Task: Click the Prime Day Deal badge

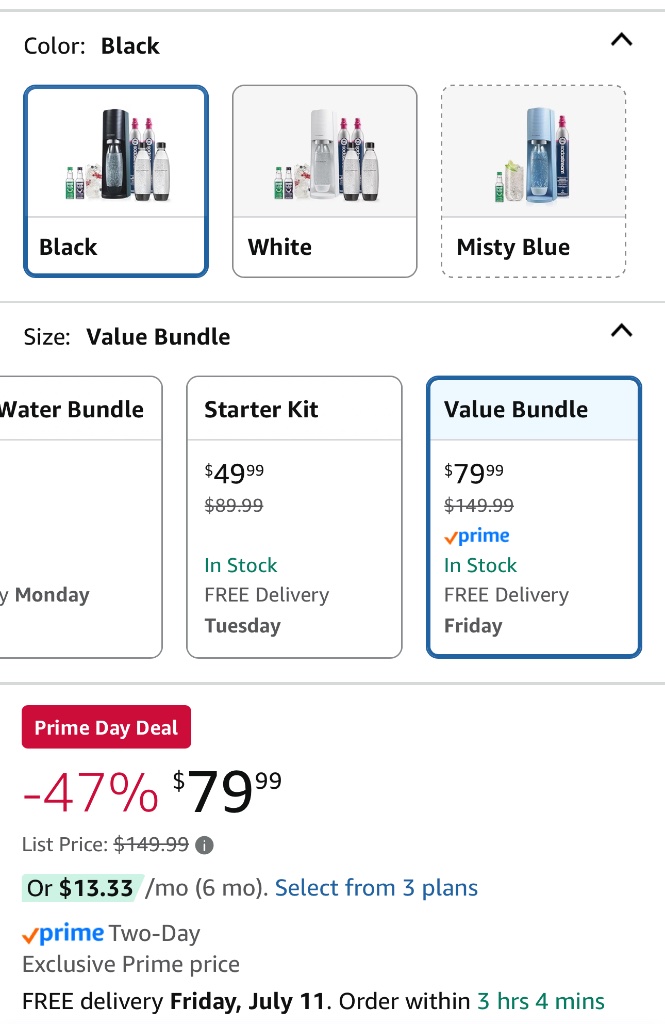Action: click(106, 728)
